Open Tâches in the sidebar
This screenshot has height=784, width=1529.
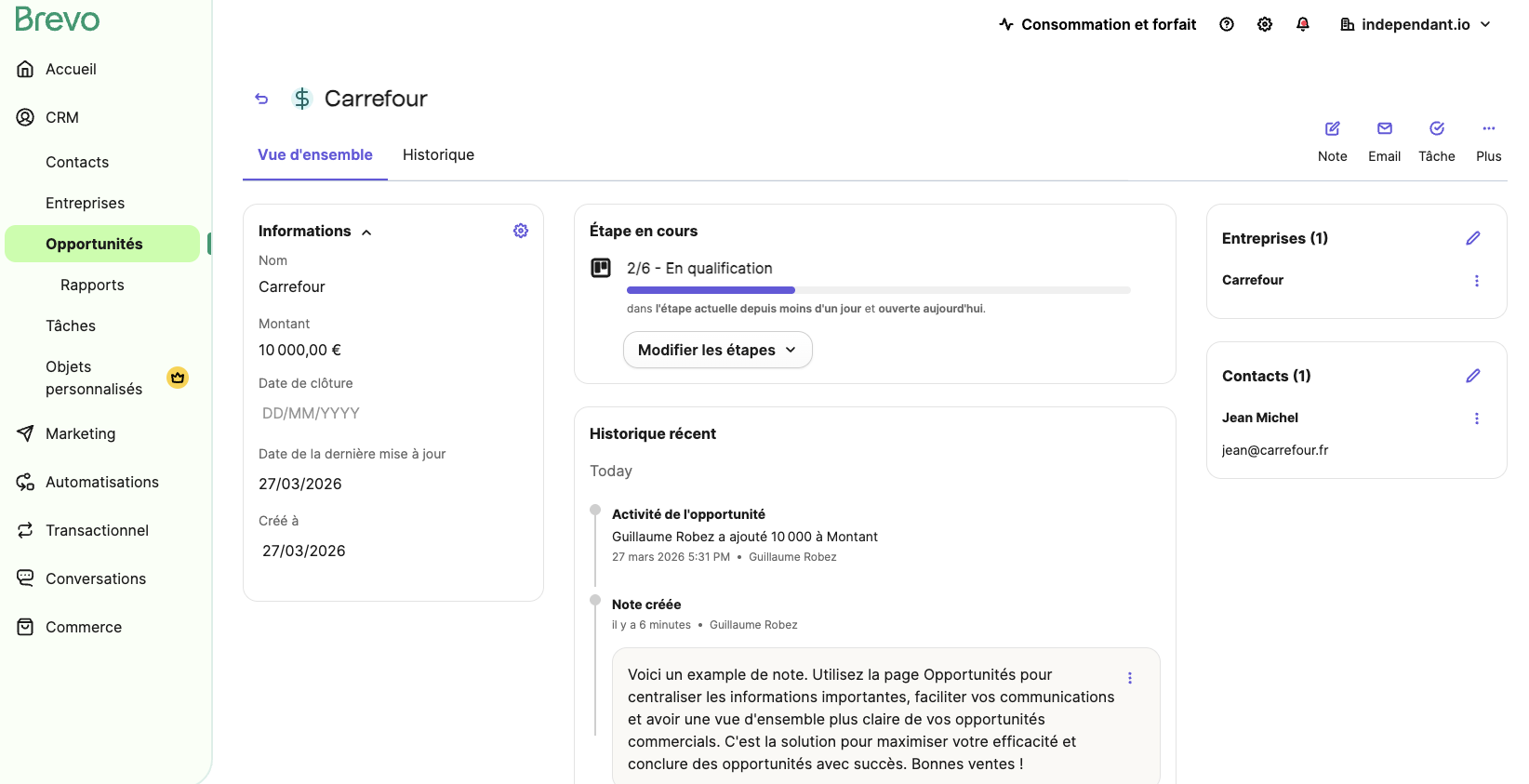(x=71, y=326)
